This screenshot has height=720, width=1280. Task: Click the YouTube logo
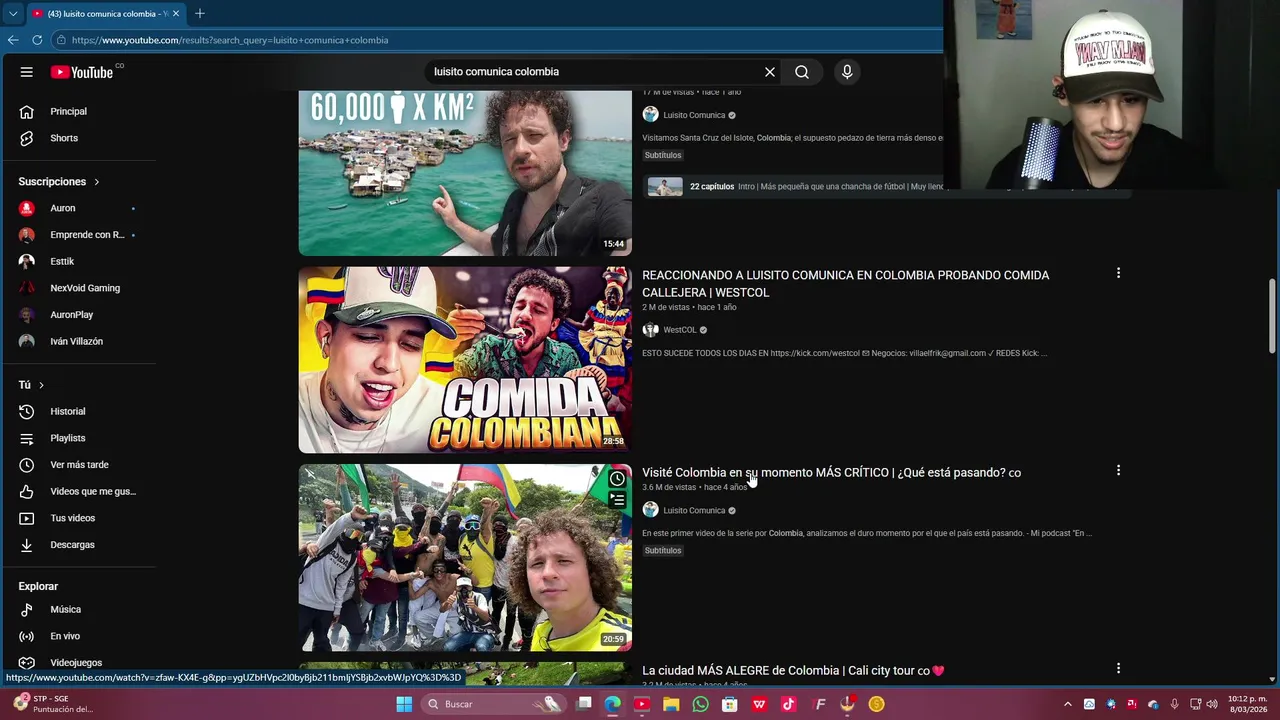[x=82, y=72]
